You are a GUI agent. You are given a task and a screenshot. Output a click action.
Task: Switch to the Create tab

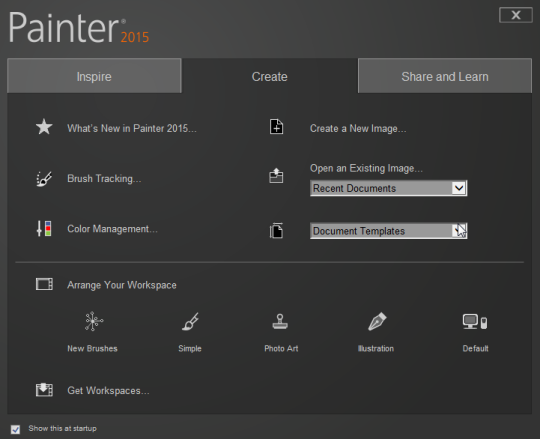pos(270,76)
